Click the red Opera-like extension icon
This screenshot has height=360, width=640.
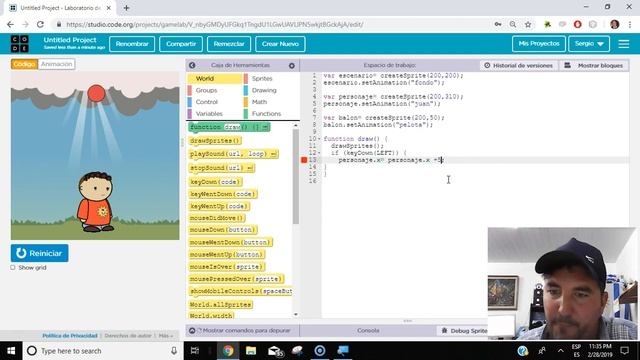pos(577,24)
